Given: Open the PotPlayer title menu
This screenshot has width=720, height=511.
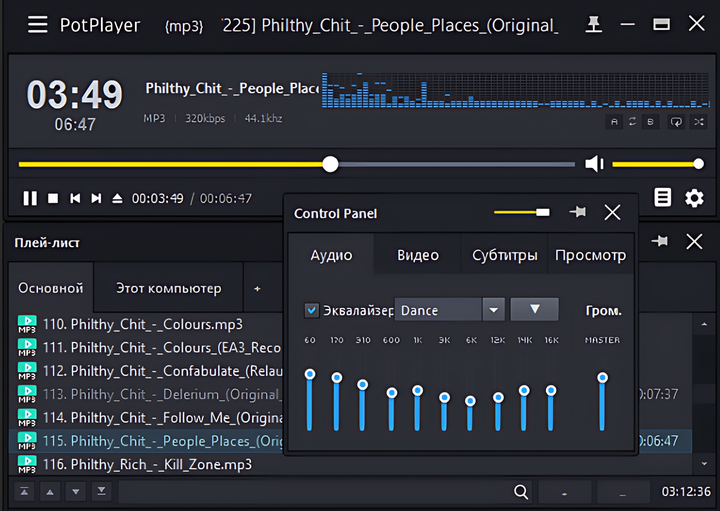Looking at the screenshot, I should pos(98,24).
